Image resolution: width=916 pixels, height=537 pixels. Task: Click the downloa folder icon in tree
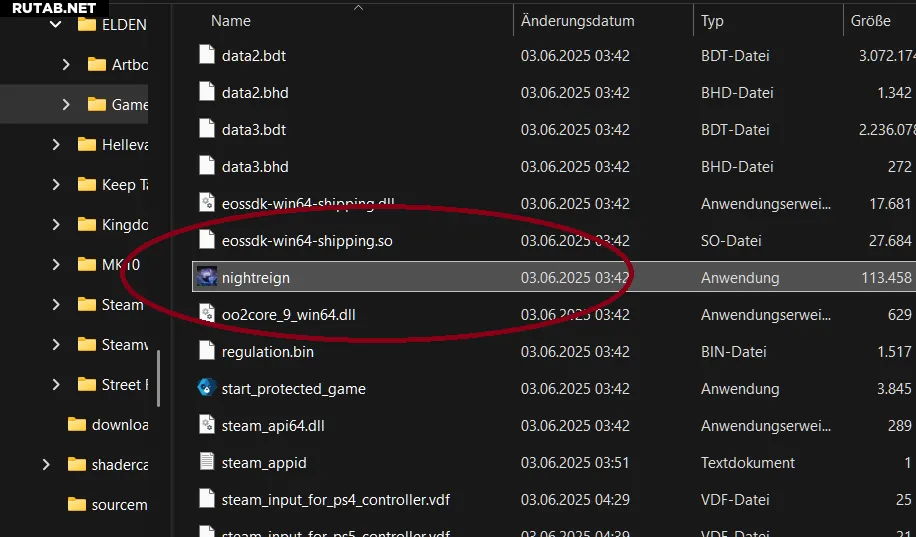[77, 424]
